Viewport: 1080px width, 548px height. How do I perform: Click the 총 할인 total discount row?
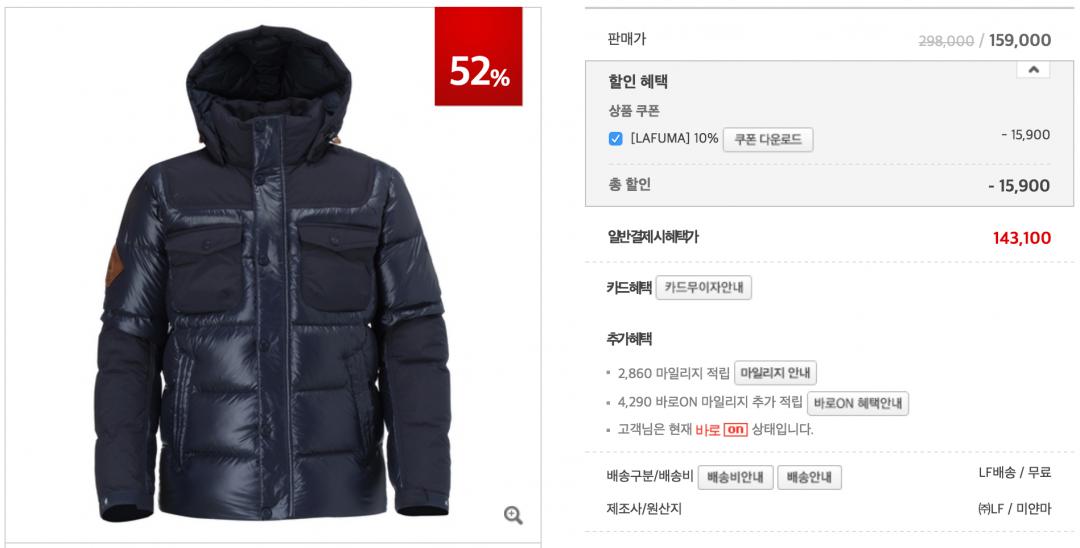click(829, 185)
